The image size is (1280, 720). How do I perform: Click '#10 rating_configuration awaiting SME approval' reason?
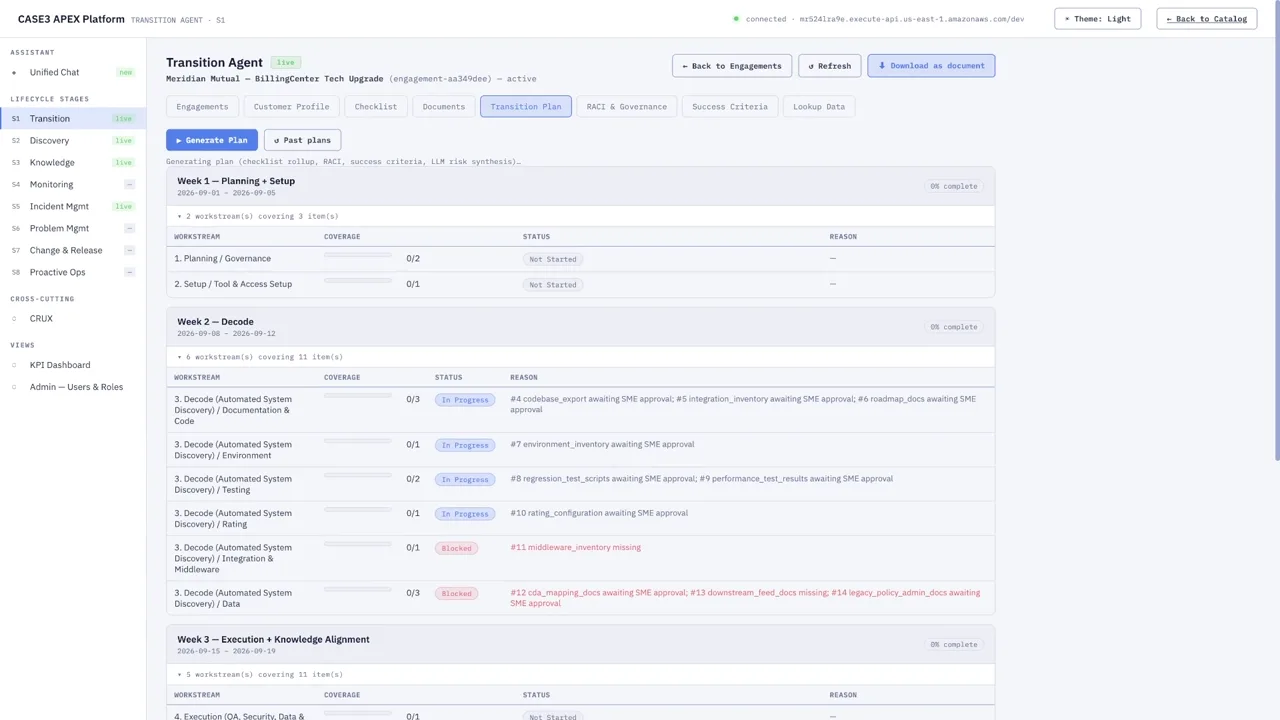[599, 513]
